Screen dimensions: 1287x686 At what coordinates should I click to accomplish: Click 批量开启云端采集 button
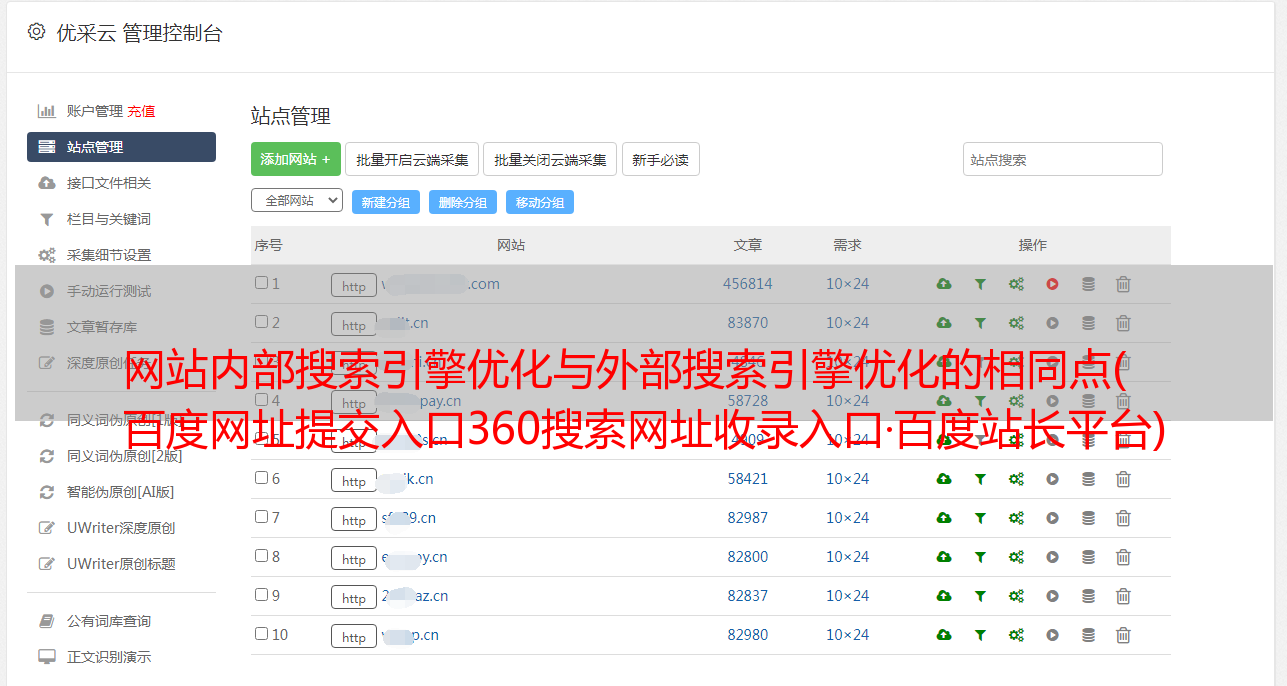(412, 159)
